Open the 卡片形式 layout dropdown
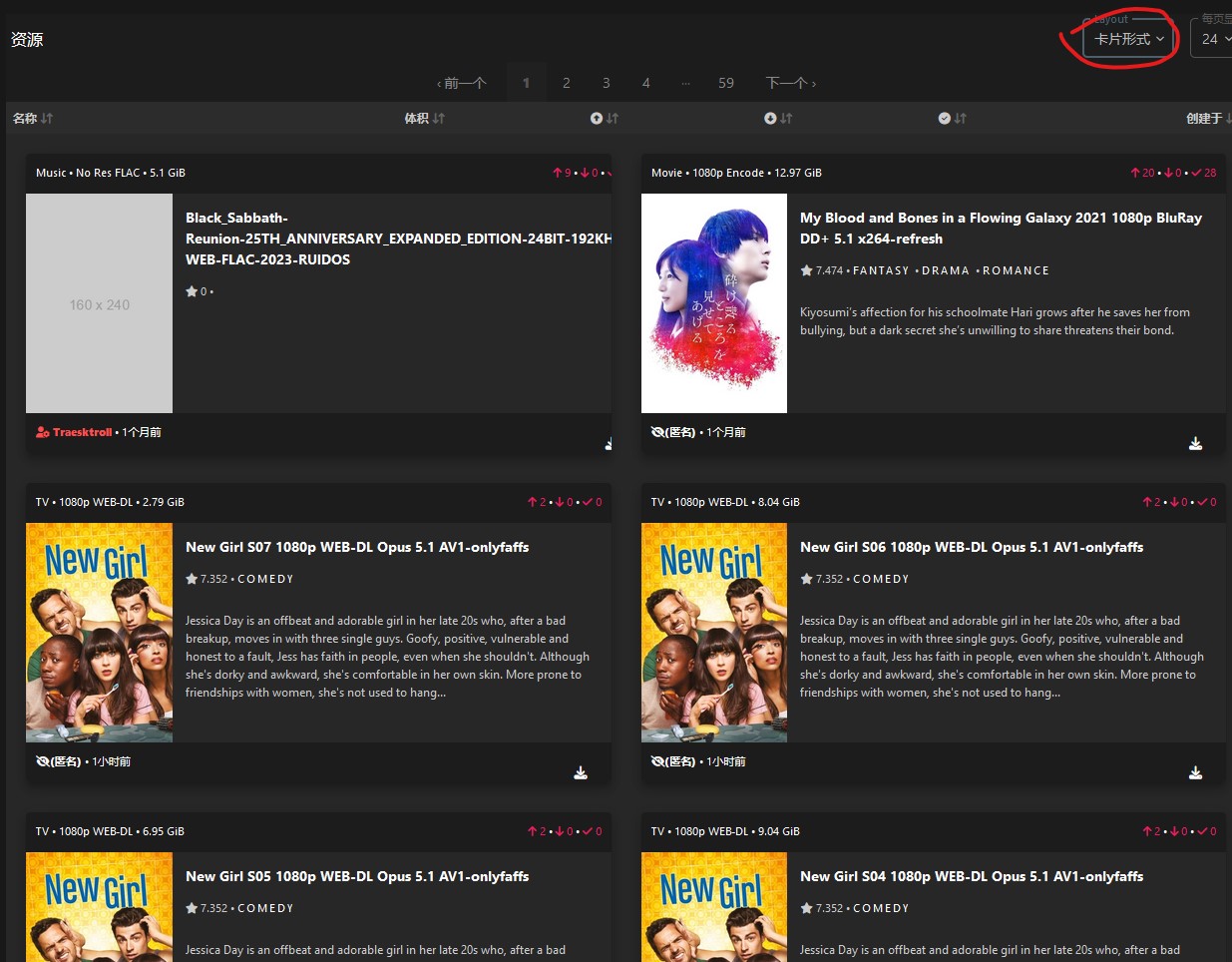This screenshot has height=962, width=1232. 1128,39
